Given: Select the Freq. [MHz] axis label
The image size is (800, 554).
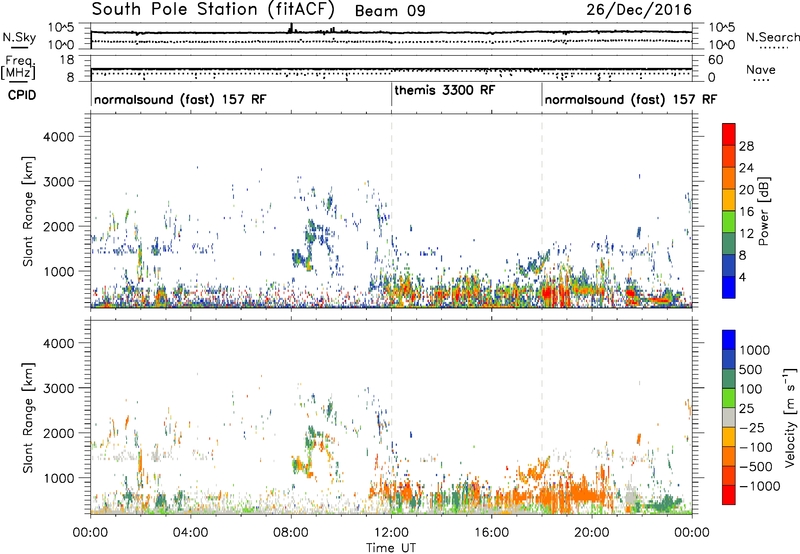Looking at the screenshot, I should point(18,67).
